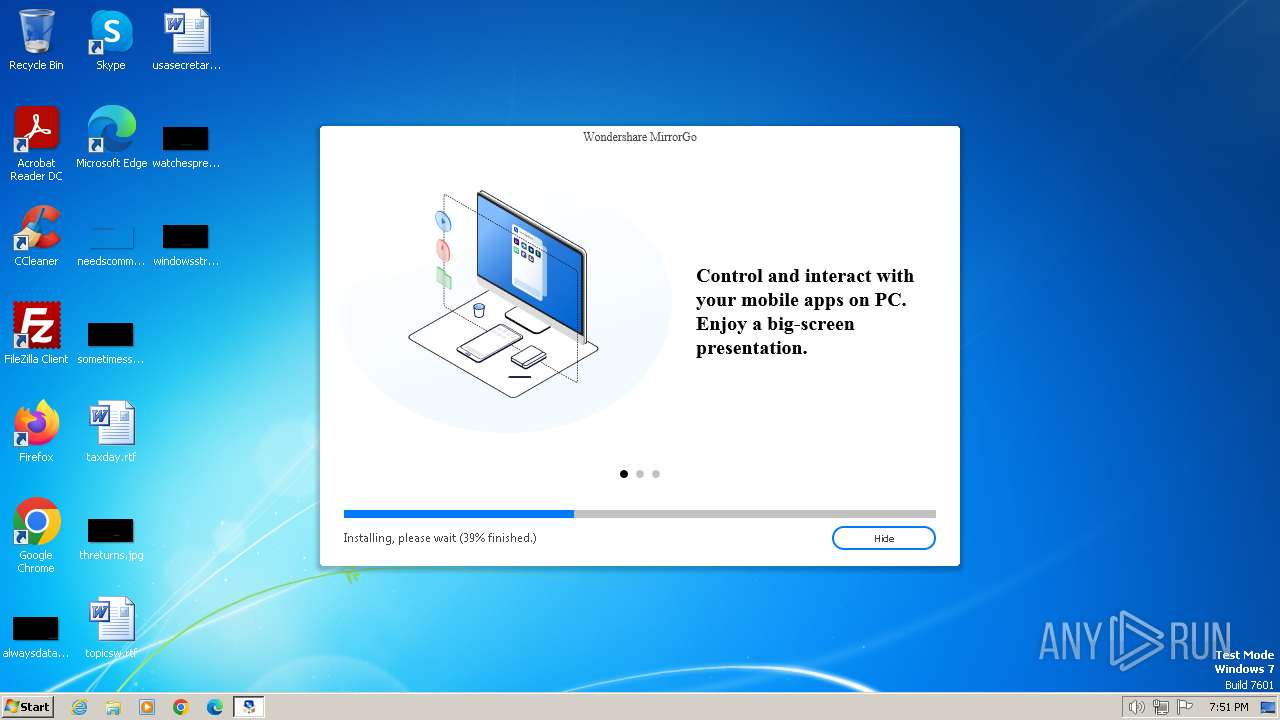
Task: Launch FileZilla Client shortcut
Action: 36,334
